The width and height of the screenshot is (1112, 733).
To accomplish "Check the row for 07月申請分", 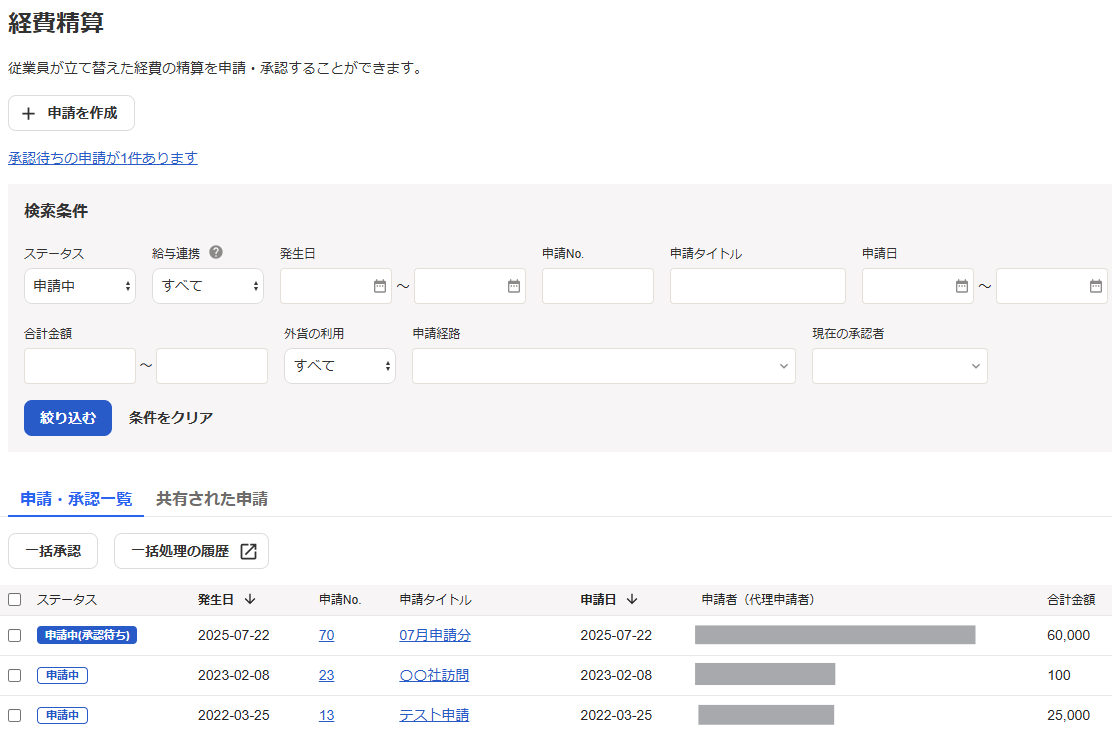I will 14,635.
